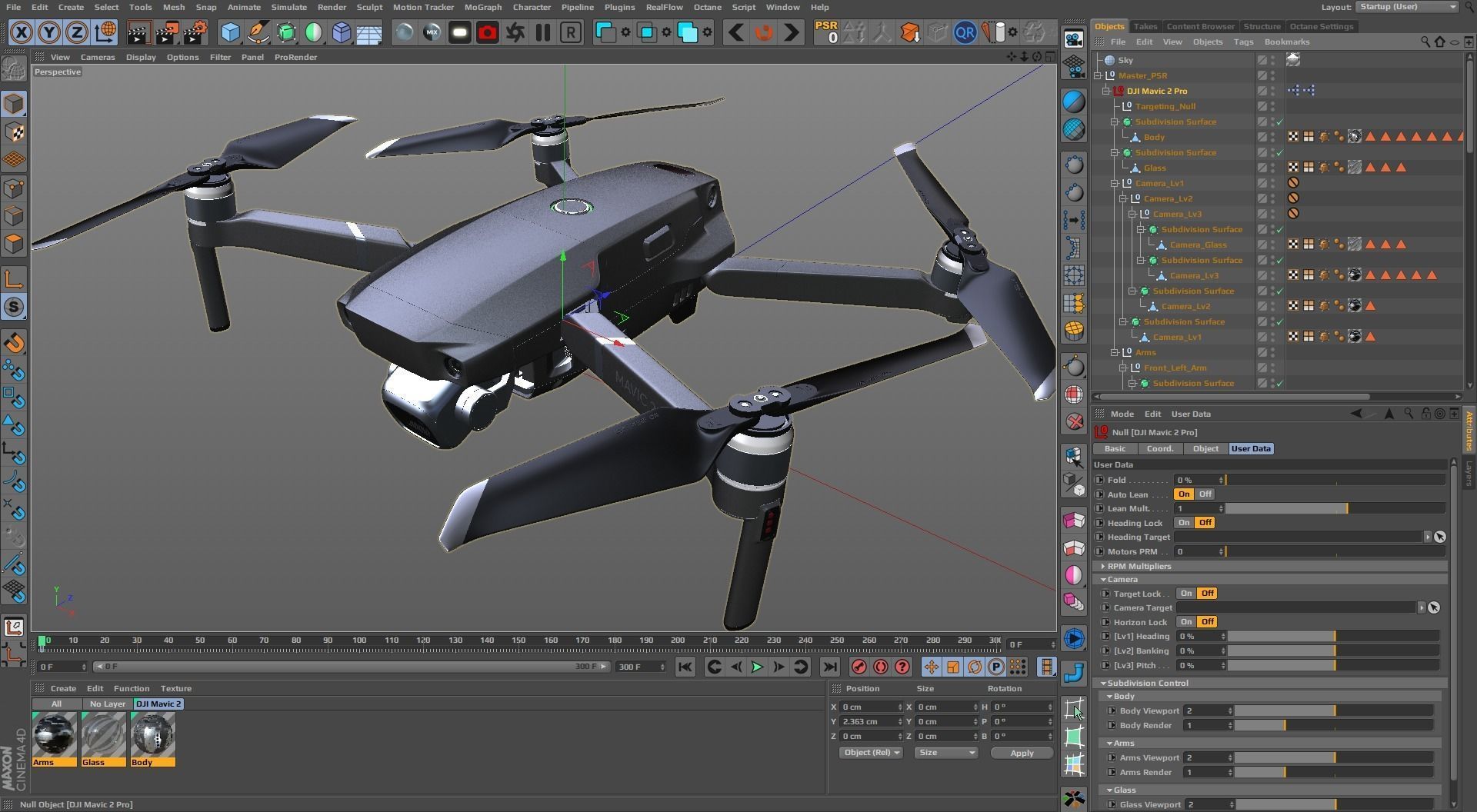Set Auto Lean to On
1477x812 pixels.
(x=1184, y=494)
